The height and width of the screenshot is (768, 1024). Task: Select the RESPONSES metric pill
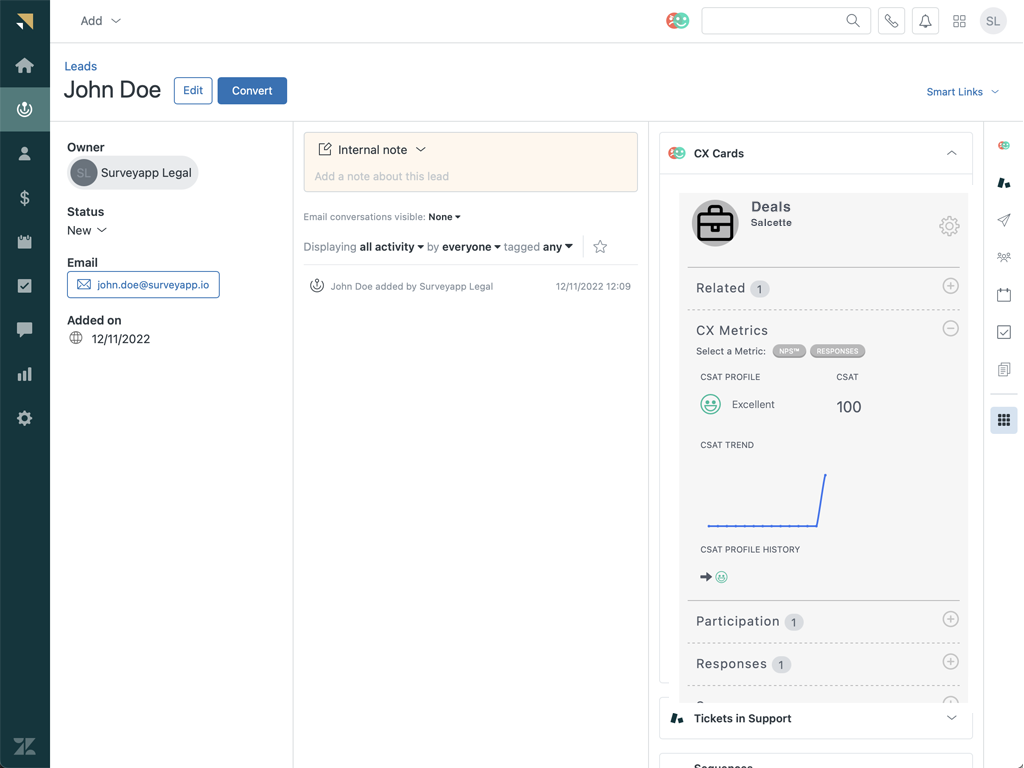837,351
